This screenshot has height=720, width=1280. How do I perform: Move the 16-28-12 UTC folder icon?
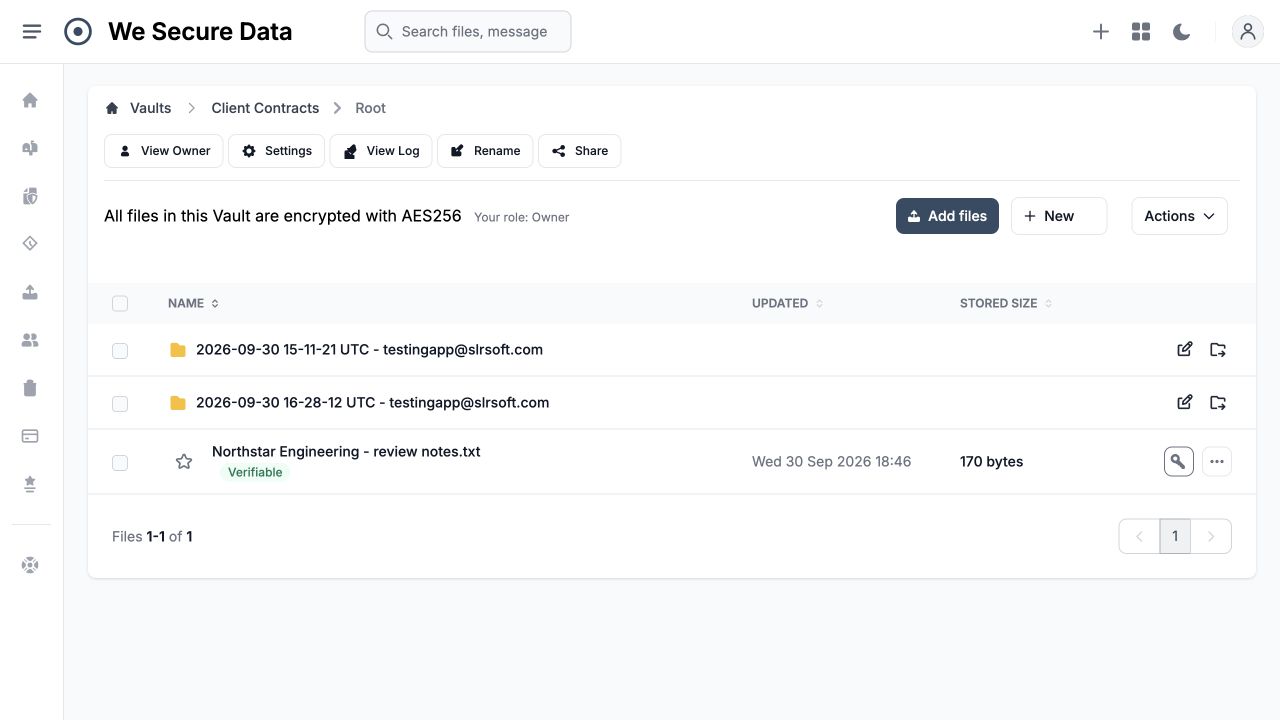click(x=1218, y=402)
